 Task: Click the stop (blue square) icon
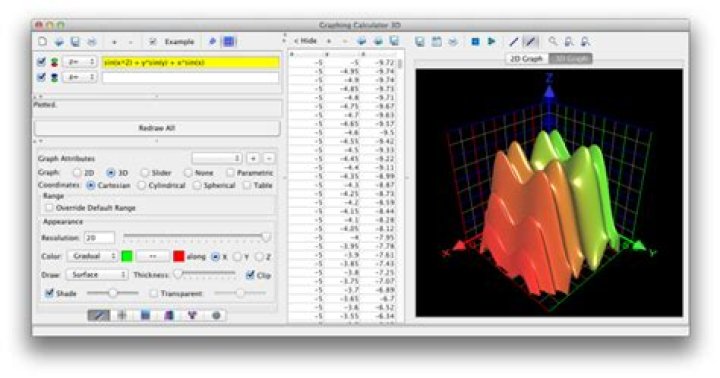(x=475, y=42)
